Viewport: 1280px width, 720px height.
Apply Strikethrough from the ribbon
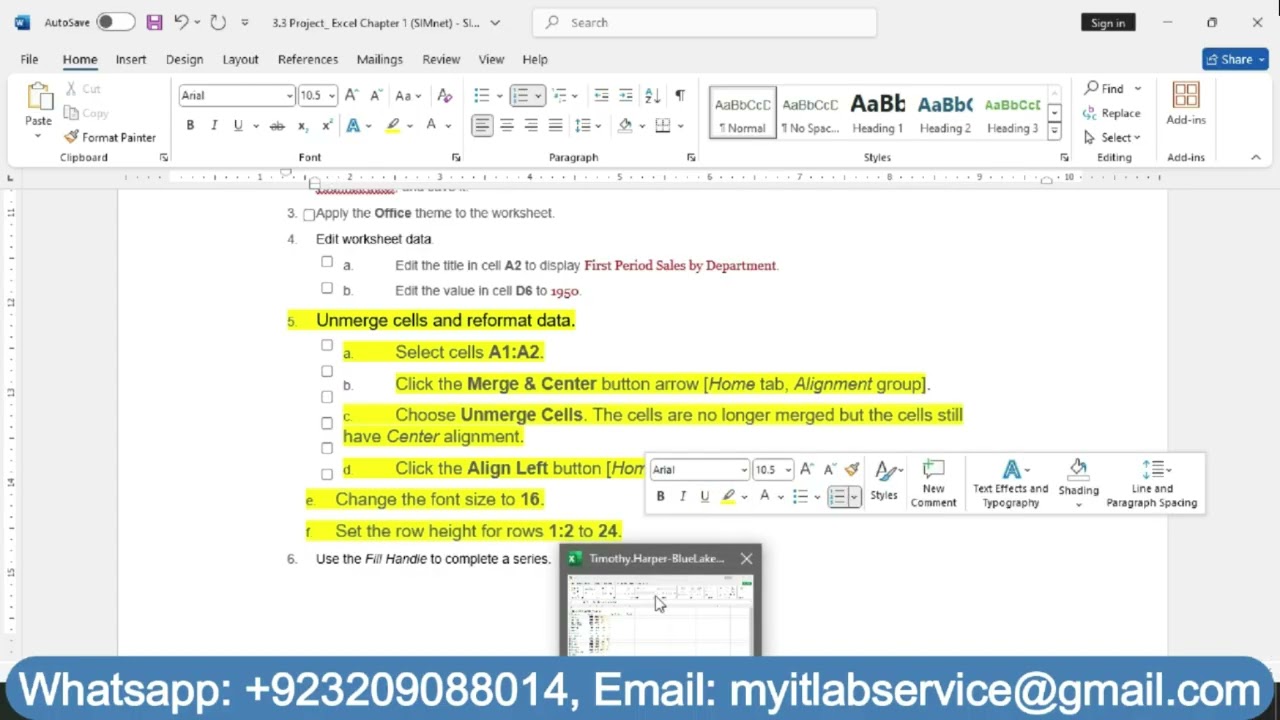coord(277,125)
